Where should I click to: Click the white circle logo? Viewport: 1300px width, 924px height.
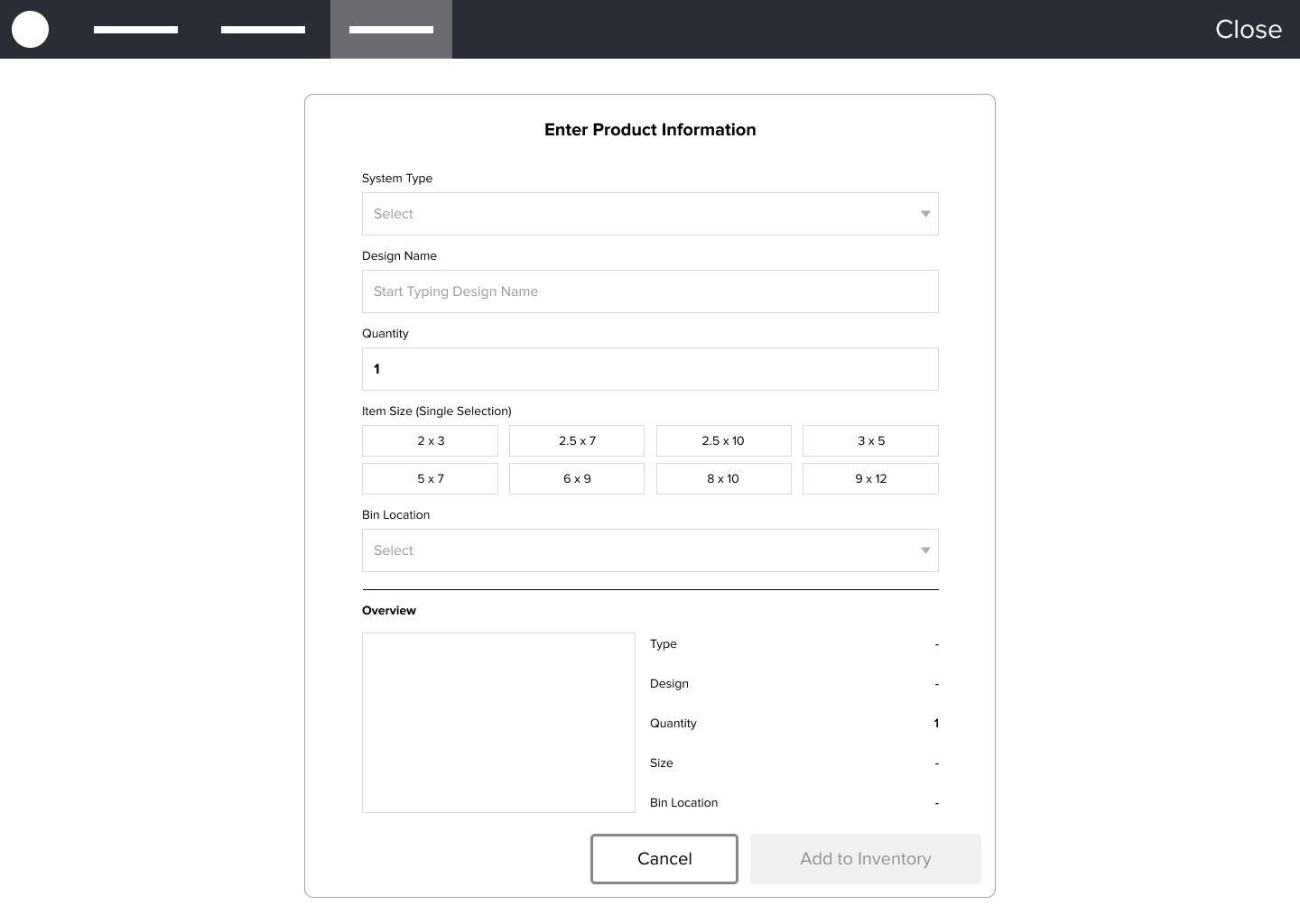pyautogui.click(x=30, y=29)
